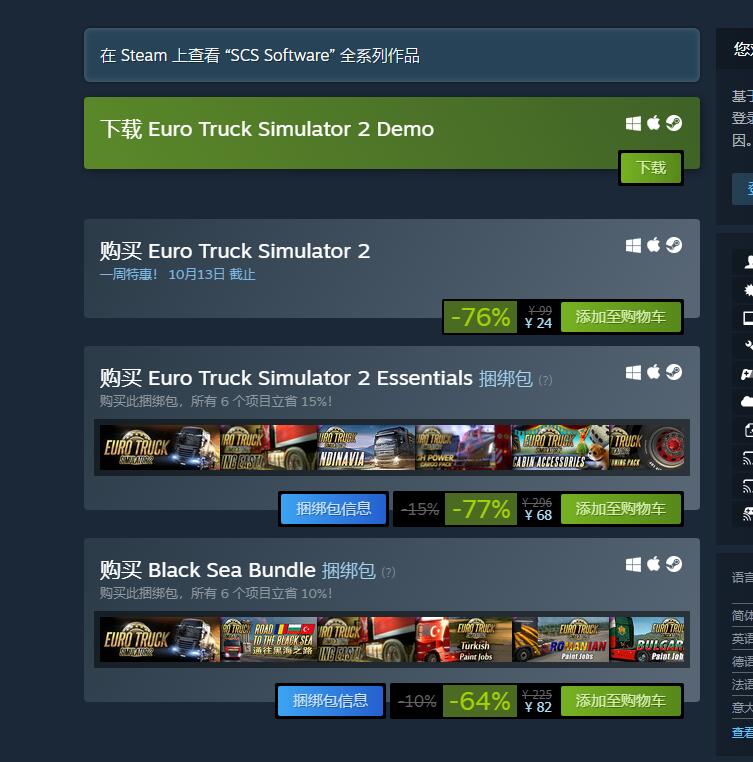Add Euro Truck Simulator 2 at ¥24 to cart
753x762 pixels.
point(621,317)
